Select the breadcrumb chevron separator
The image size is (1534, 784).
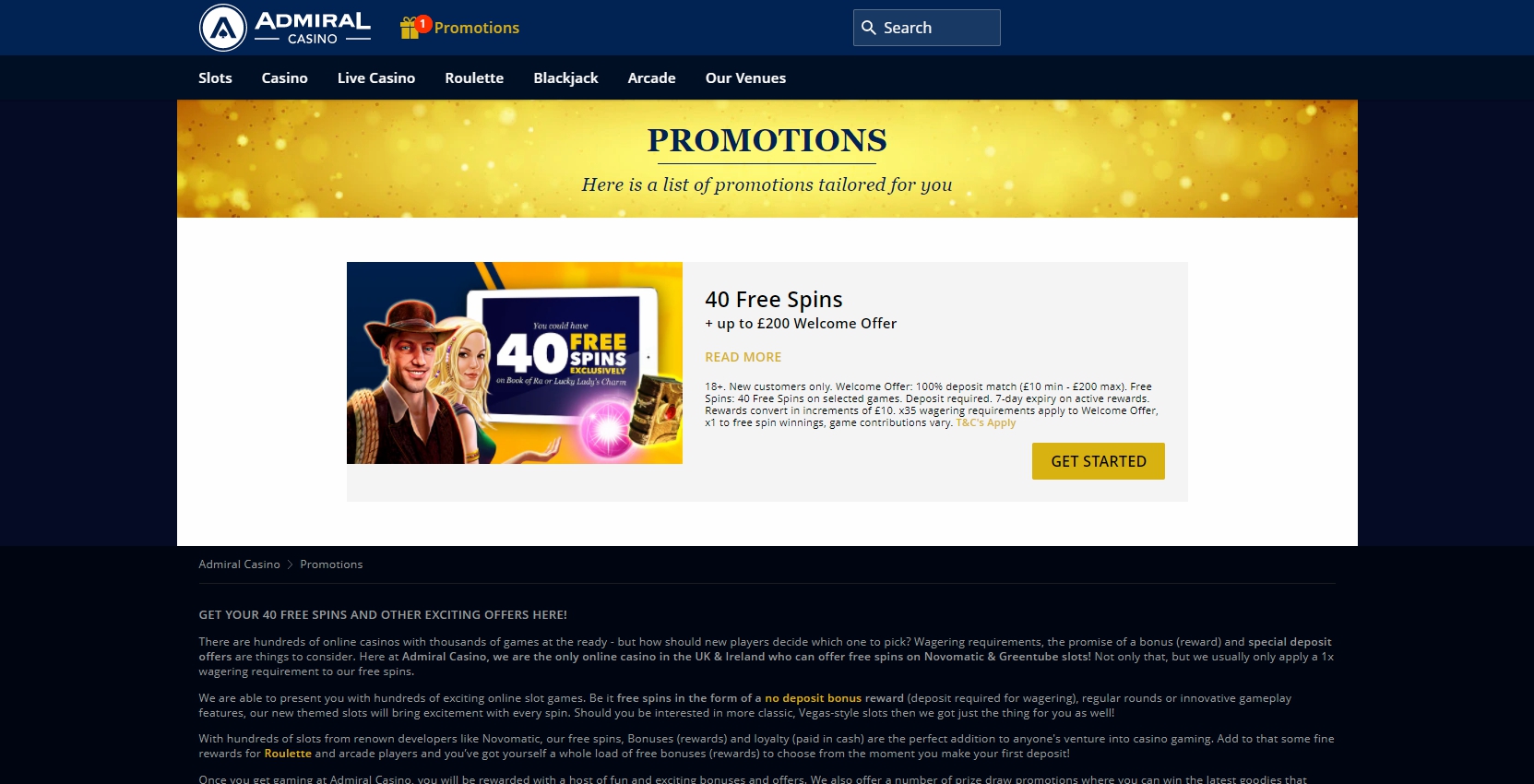[290, 564]
